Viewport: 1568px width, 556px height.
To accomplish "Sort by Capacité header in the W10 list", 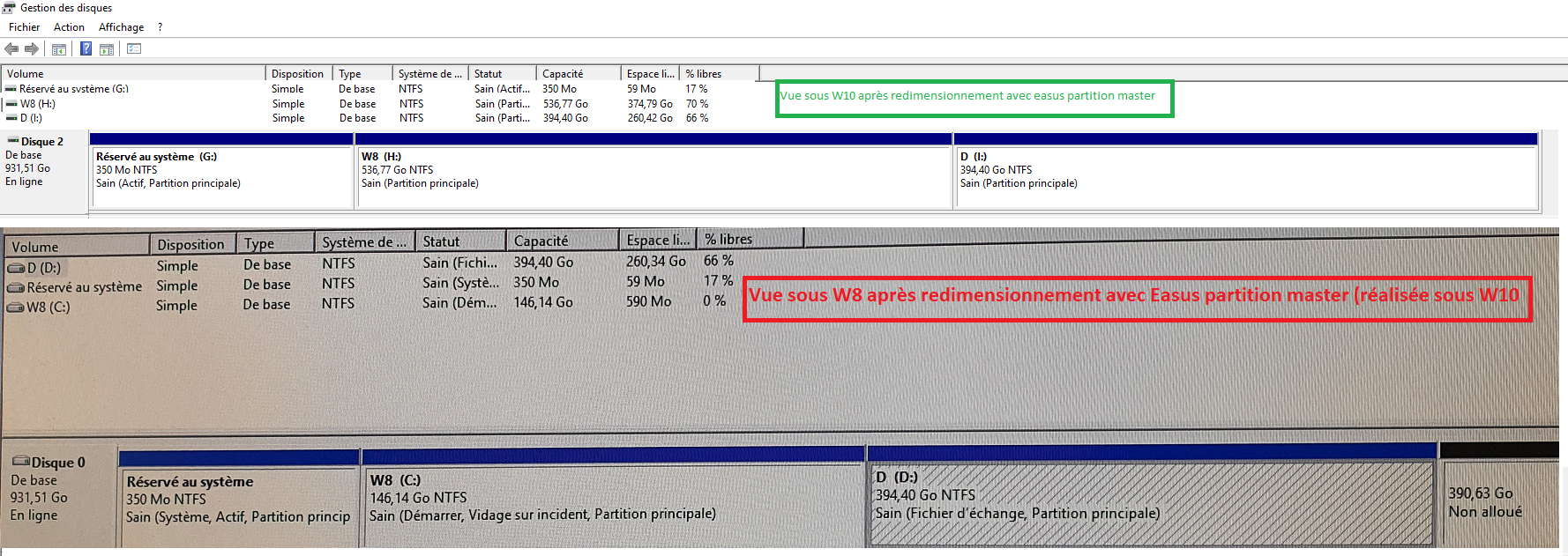I will (578, 74).
